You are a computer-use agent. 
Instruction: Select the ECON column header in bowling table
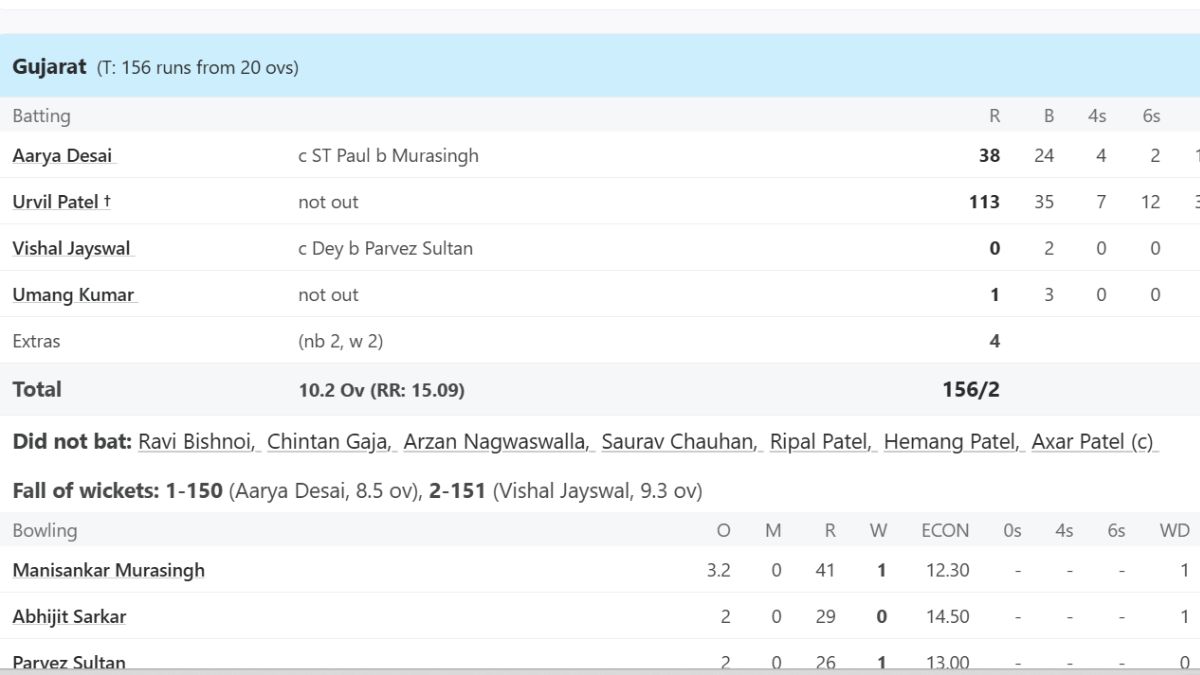click(x=945, y=531)
